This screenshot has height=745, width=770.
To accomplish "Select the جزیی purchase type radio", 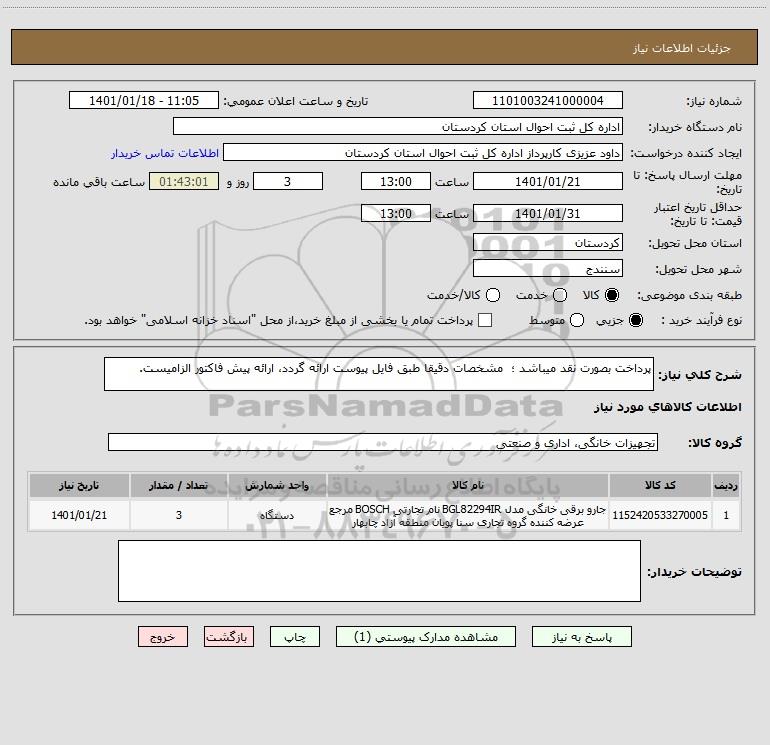I will pos(635,320).
